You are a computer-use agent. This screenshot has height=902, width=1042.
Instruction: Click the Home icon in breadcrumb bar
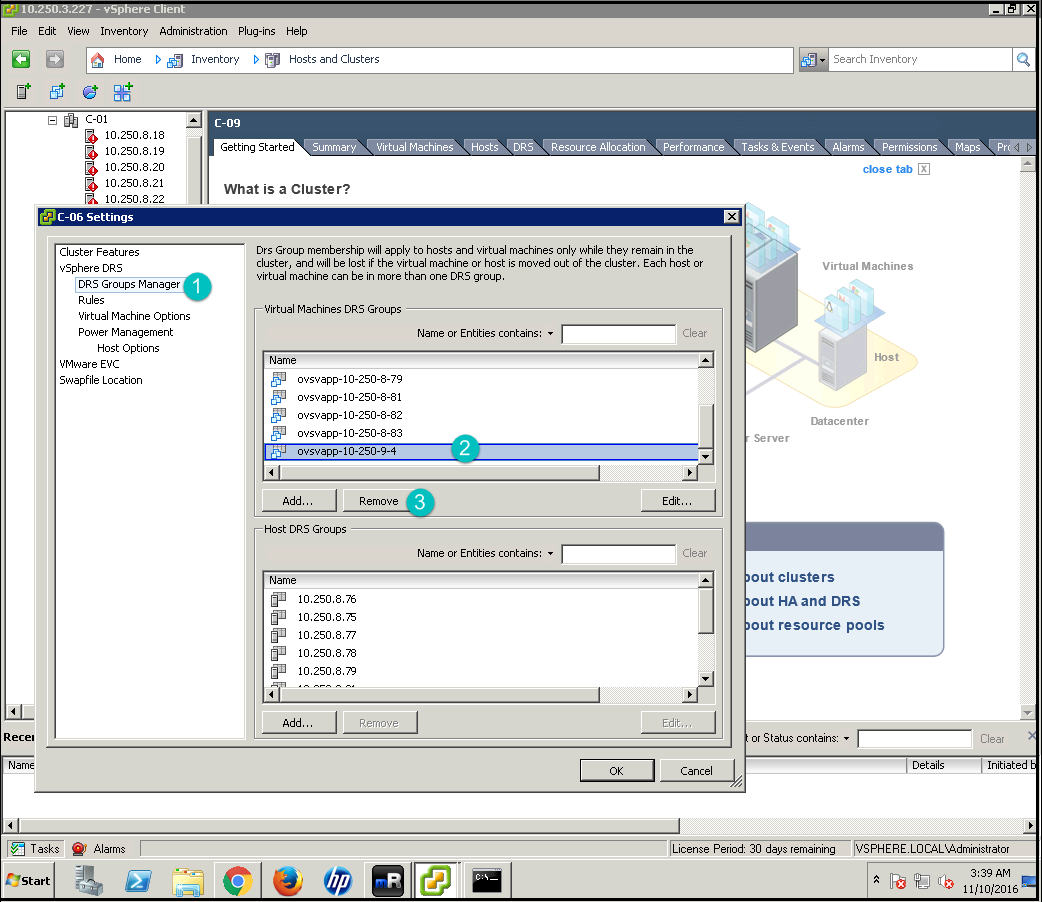pyautogui.click(x=98, y=60)
